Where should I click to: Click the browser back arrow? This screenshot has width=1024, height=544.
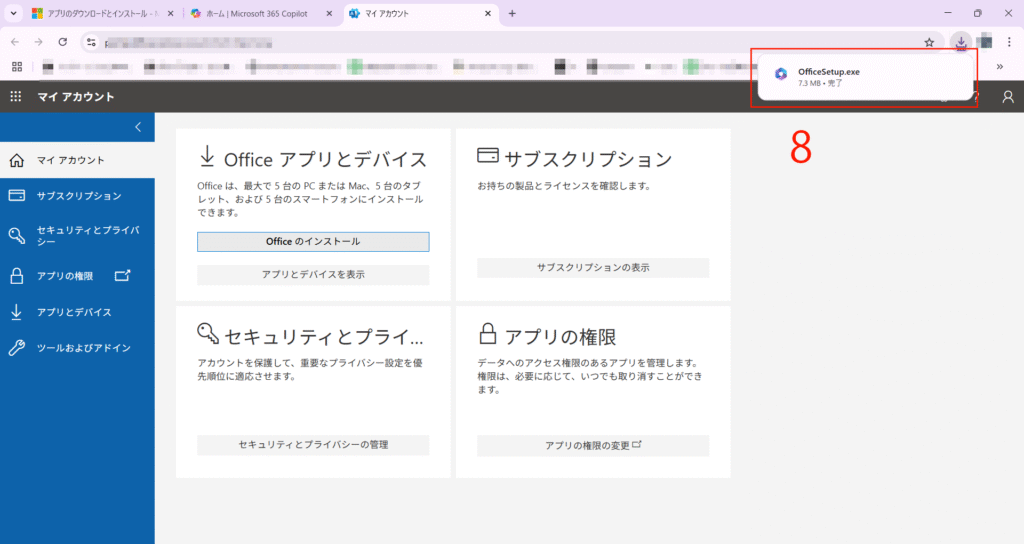pos(15,42)
